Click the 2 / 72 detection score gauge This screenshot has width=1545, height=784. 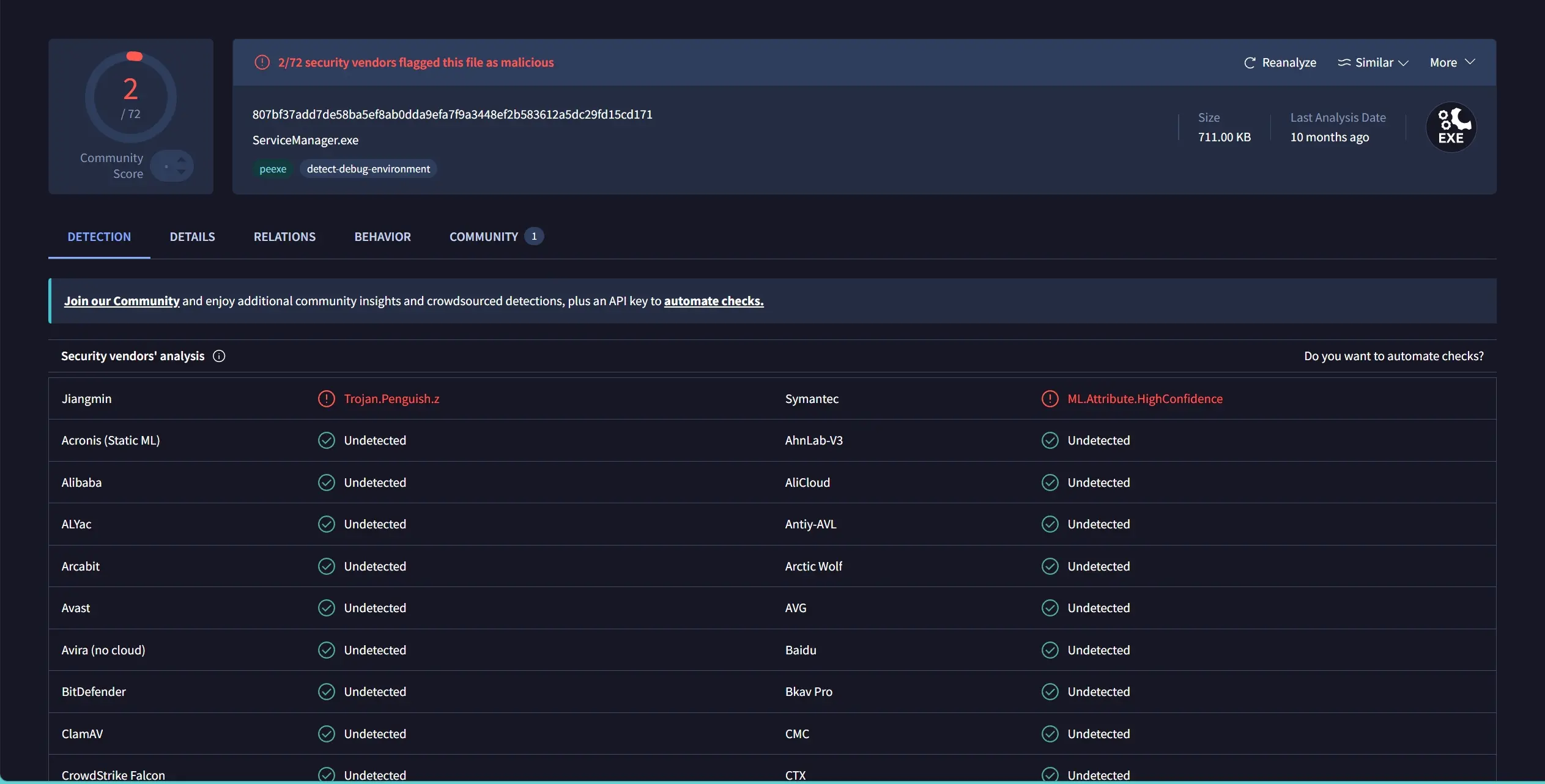[131, 97]
